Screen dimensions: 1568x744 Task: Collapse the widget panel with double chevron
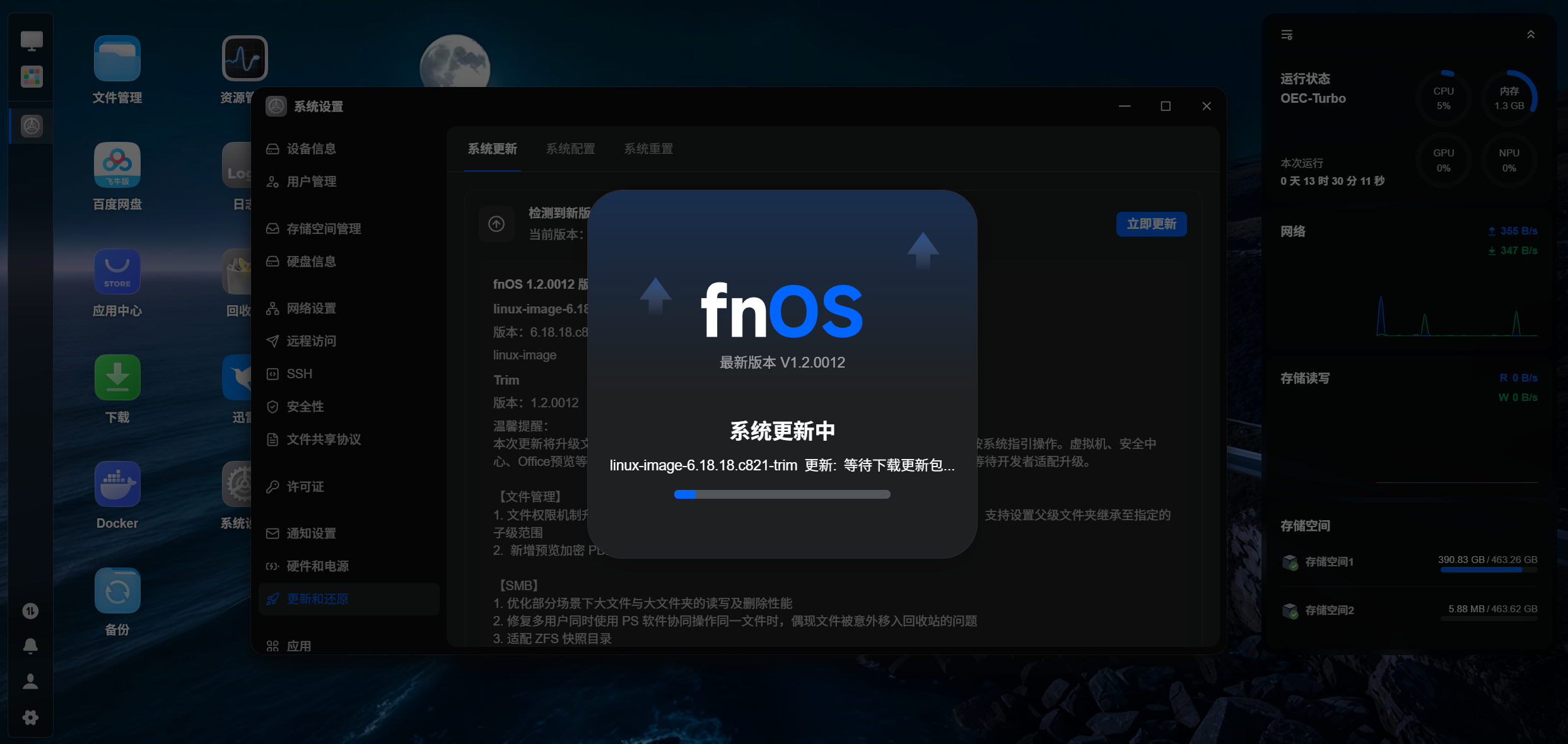click(1531, 35)
